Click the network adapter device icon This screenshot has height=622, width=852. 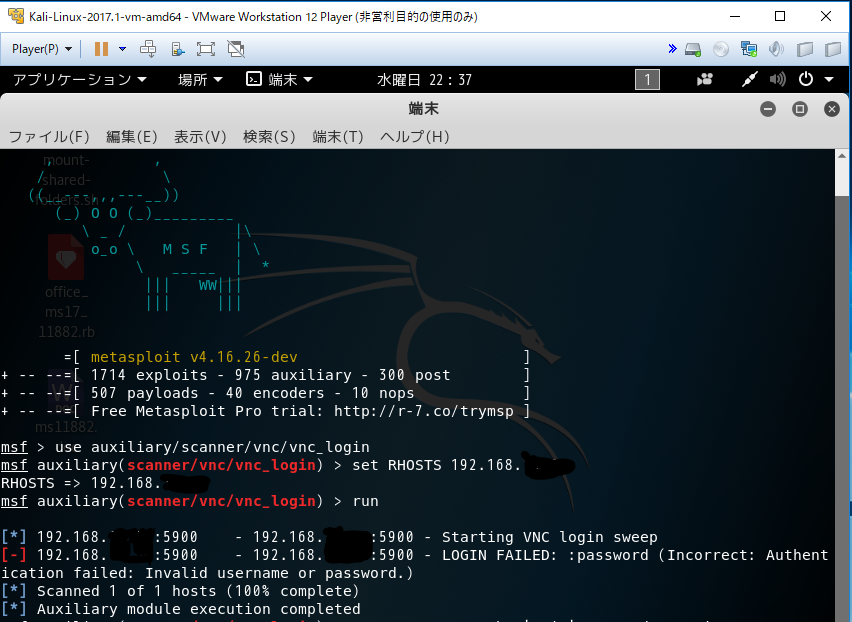click(749, 49)
